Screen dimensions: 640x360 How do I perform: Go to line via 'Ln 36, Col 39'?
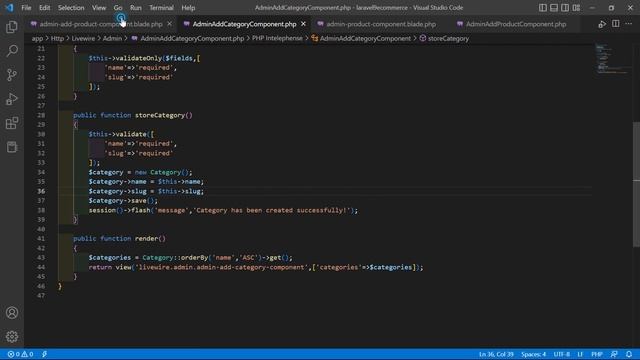[496, 354]
